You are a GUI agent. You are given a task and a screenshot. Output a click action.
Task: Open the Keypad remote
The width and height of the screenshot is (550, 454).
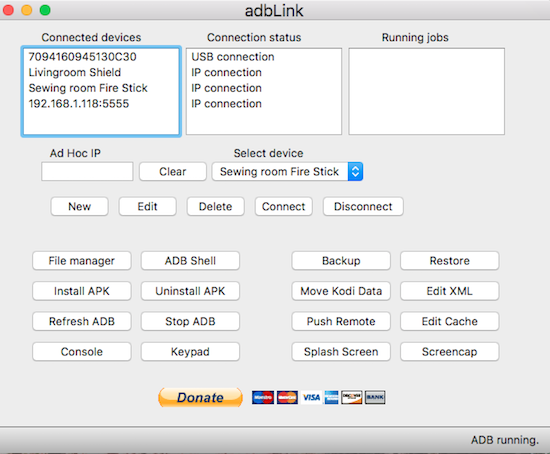click(190, 352)
